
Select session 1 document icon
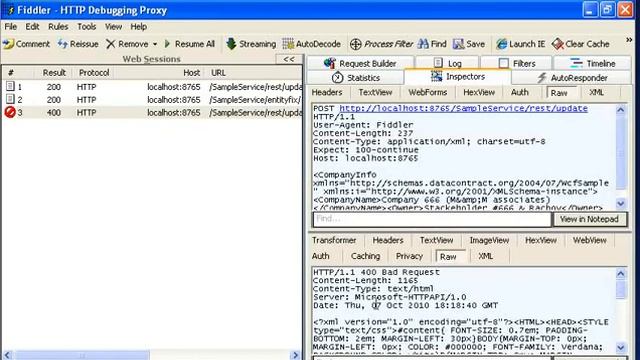click(x=10, y=87)
